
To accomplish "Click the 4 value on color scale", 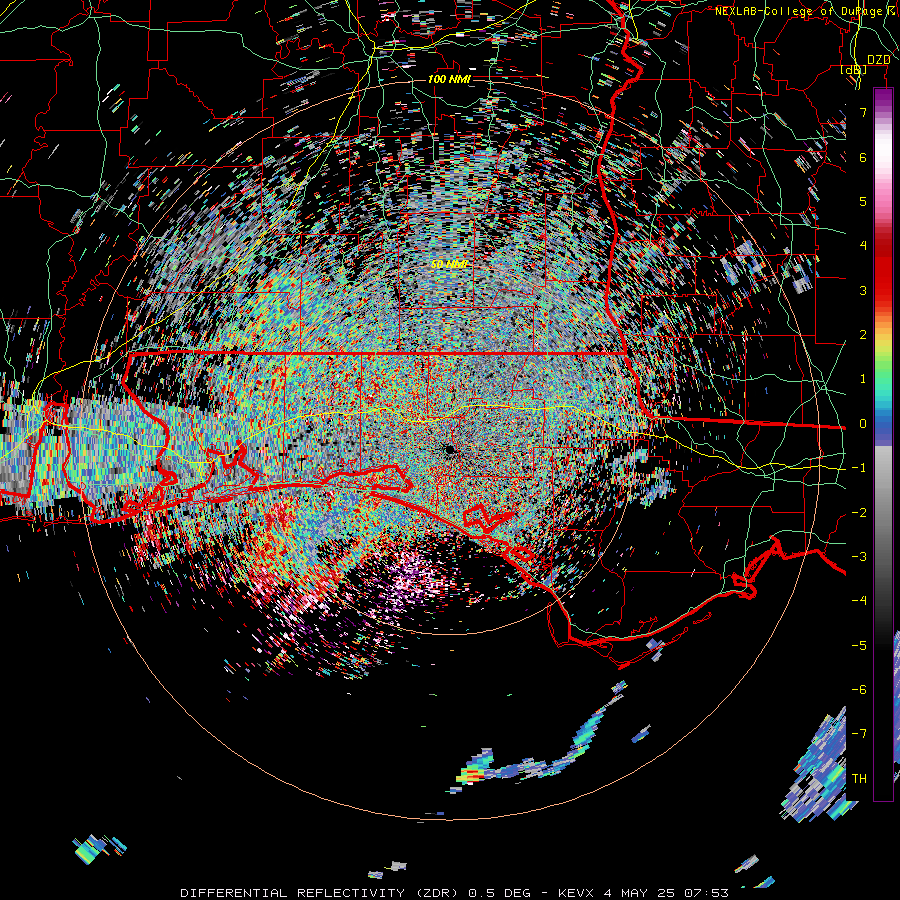I will pos(863,246).
